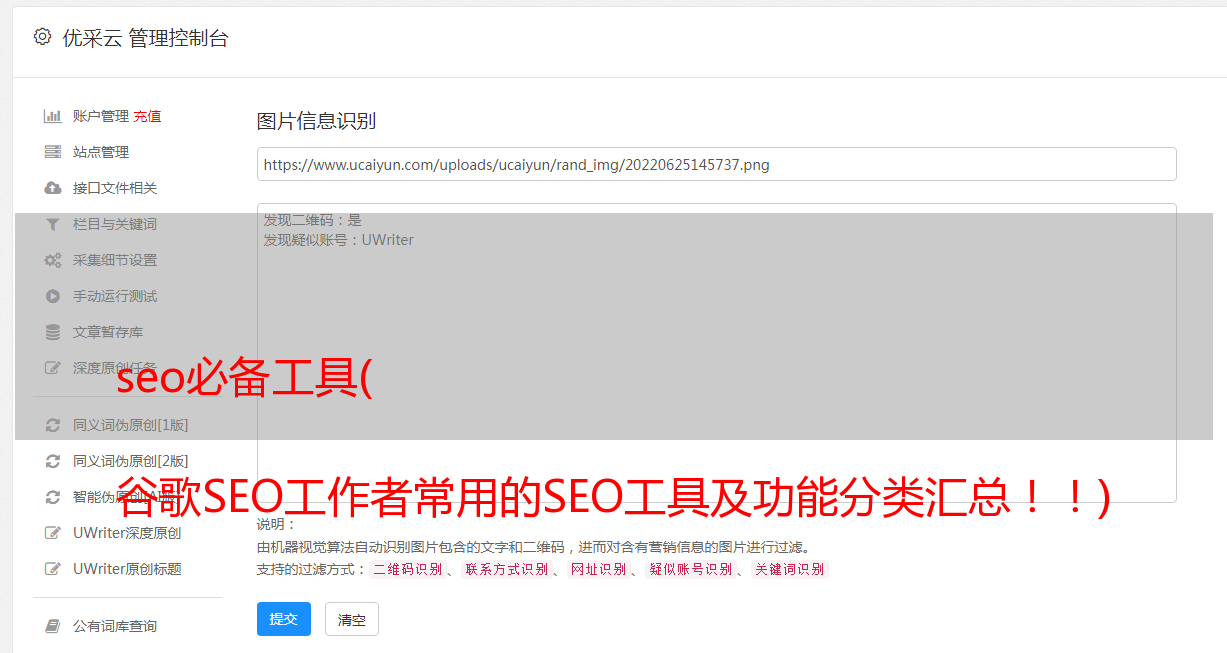Screen dimensions: 1227x653
Task: Click the 网址识别 tag
Action: click(598, 569)
